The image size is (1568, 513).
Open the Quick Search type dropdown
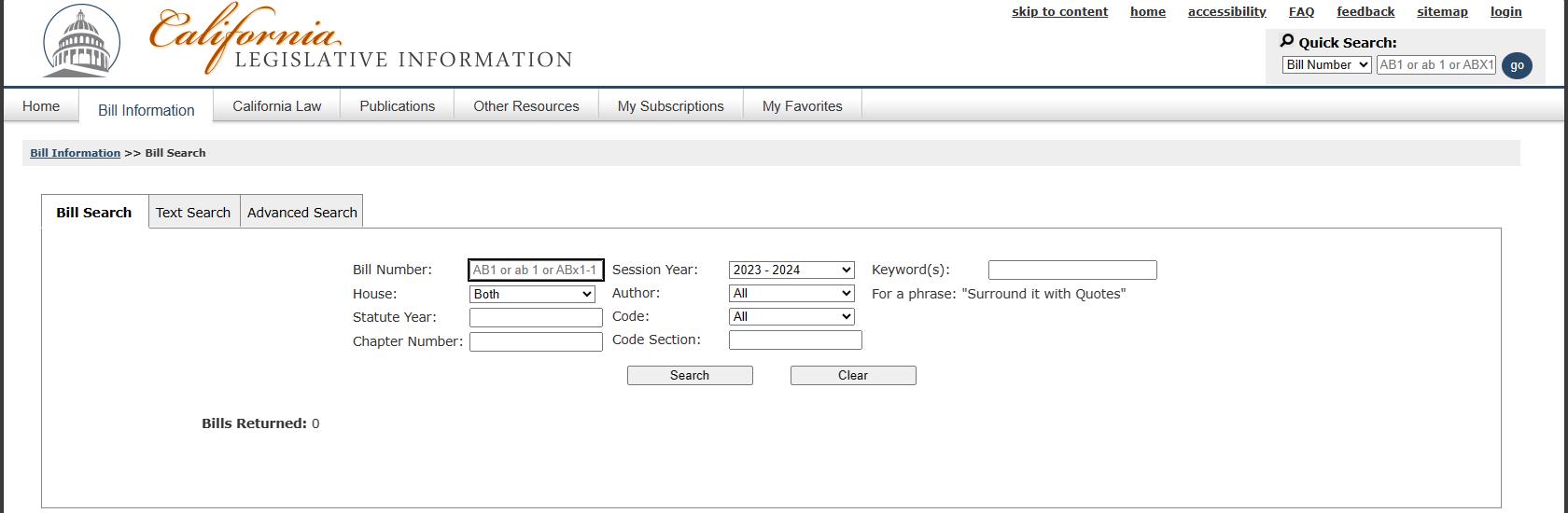[x=1326, y=64]
